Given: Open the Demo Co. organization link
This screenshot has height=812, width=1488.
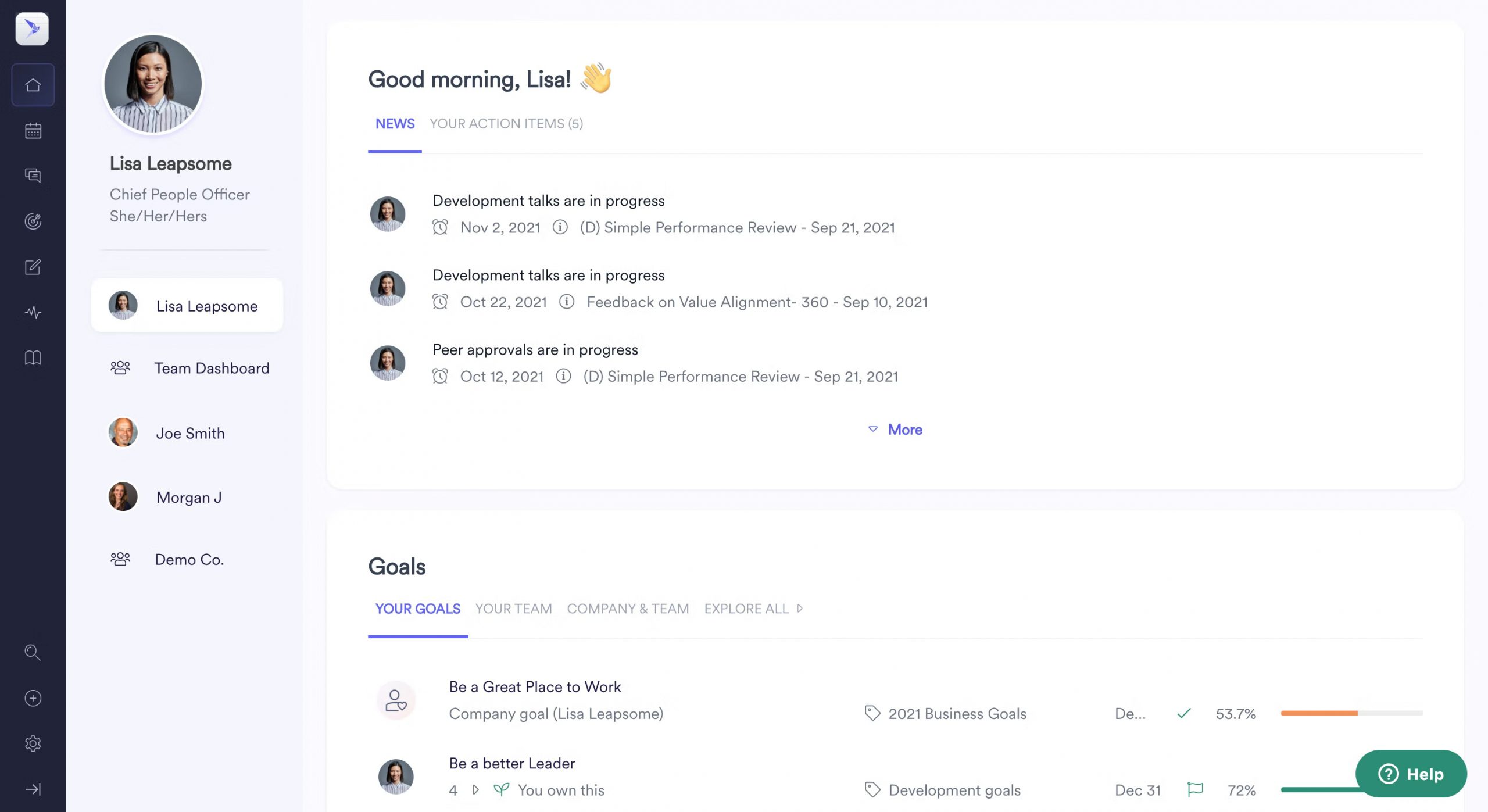Looking at the screenshot, I should click(189, 559).
